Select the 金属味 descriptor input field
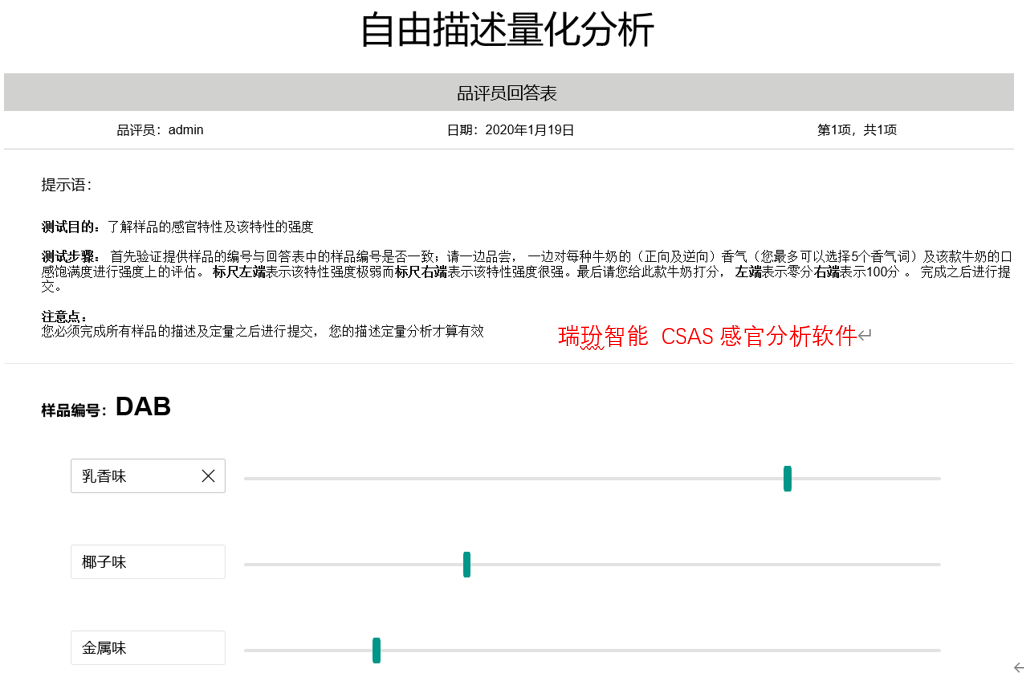The image size is (1024, 675). tap(148, 648)
